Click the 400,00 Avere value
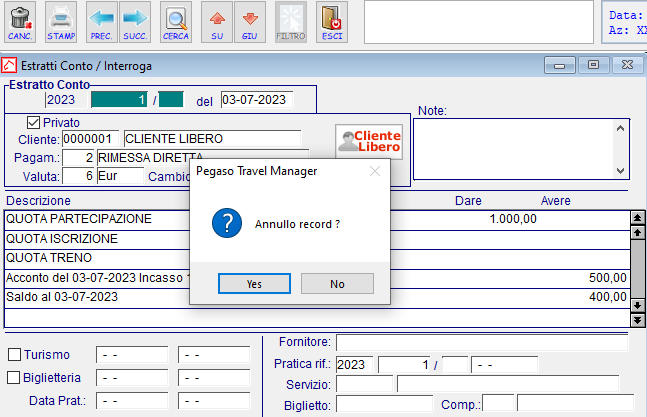This screenshot has height=417, width=647. tap(607, 297)
